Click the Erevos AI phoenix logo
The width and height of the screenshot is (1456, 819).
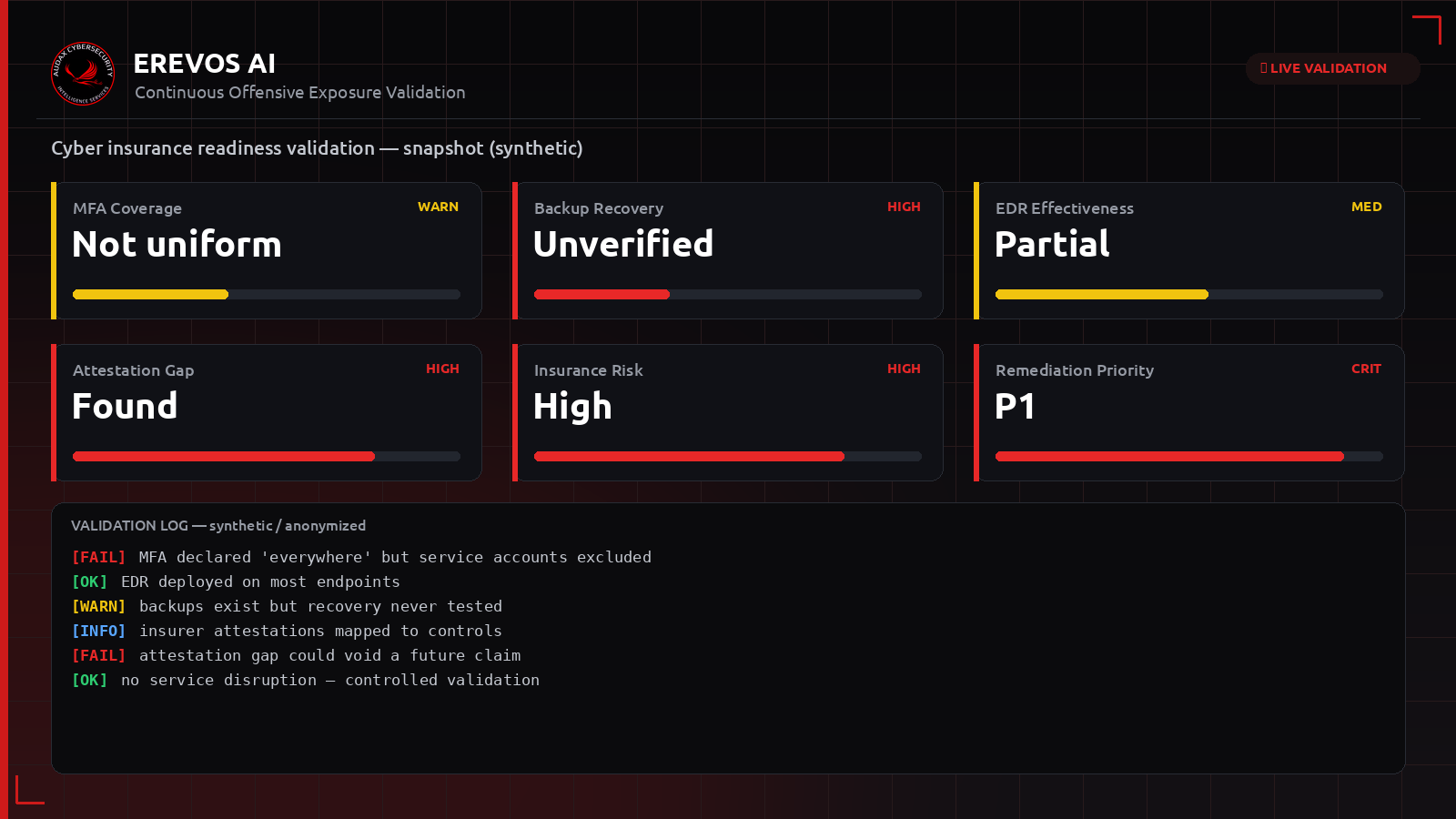[83, 74]
